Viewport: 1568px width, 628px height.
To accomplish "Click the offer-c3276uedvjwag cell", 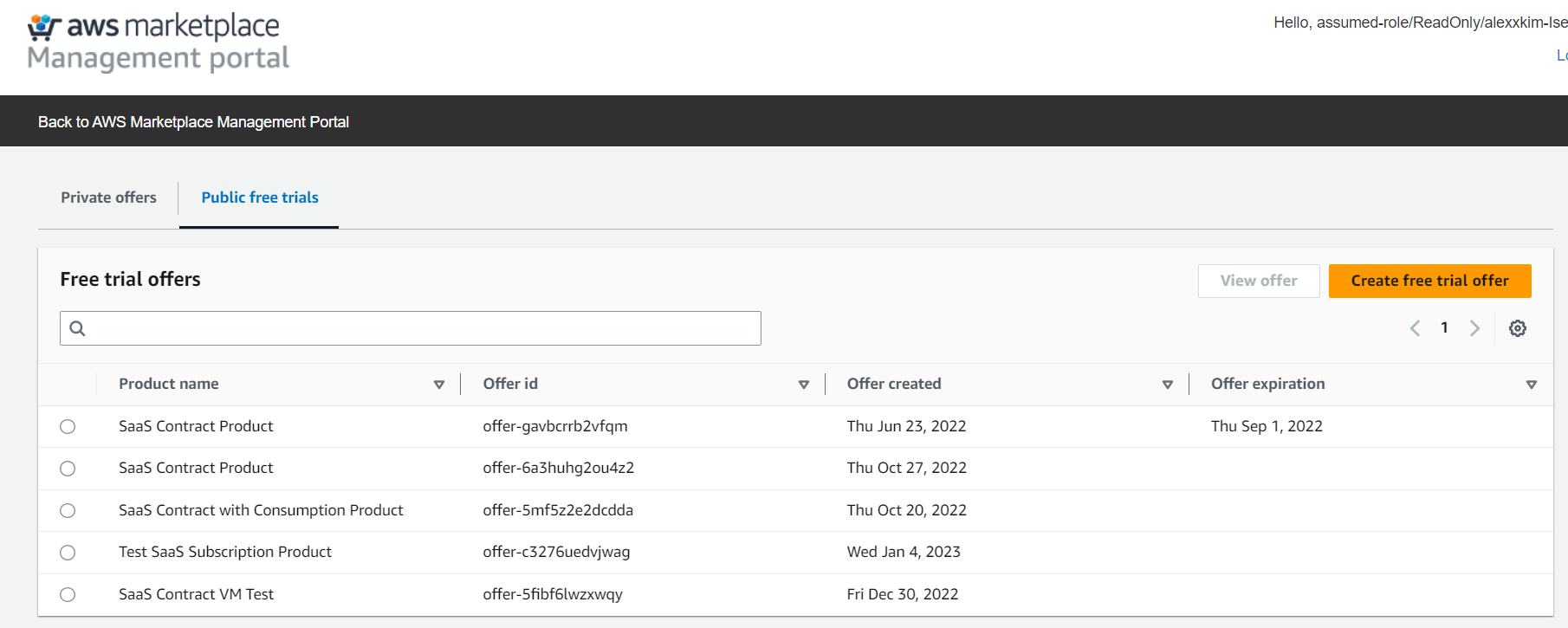I will (556, 552).
